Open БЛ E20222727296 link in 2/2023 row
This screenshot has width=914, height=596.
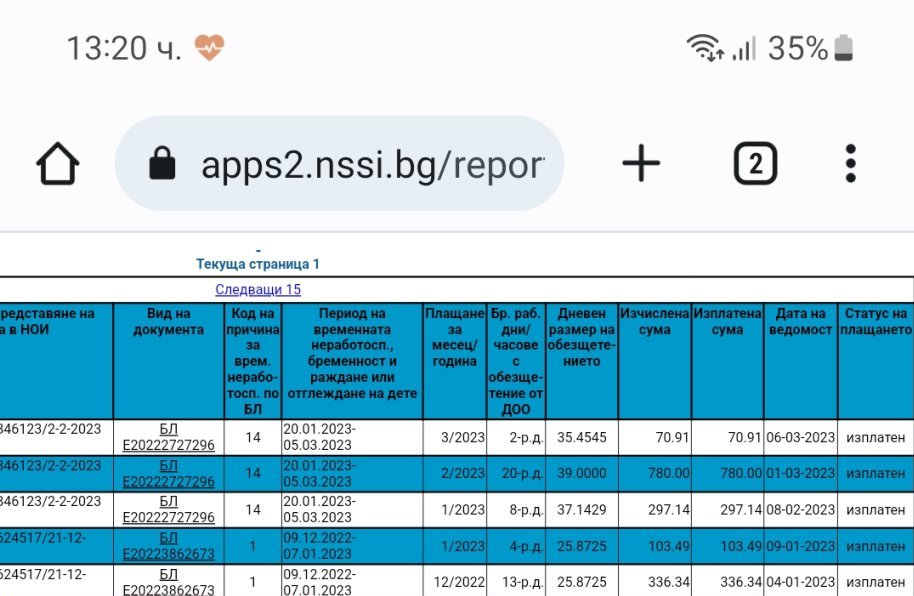click(168, 473)
